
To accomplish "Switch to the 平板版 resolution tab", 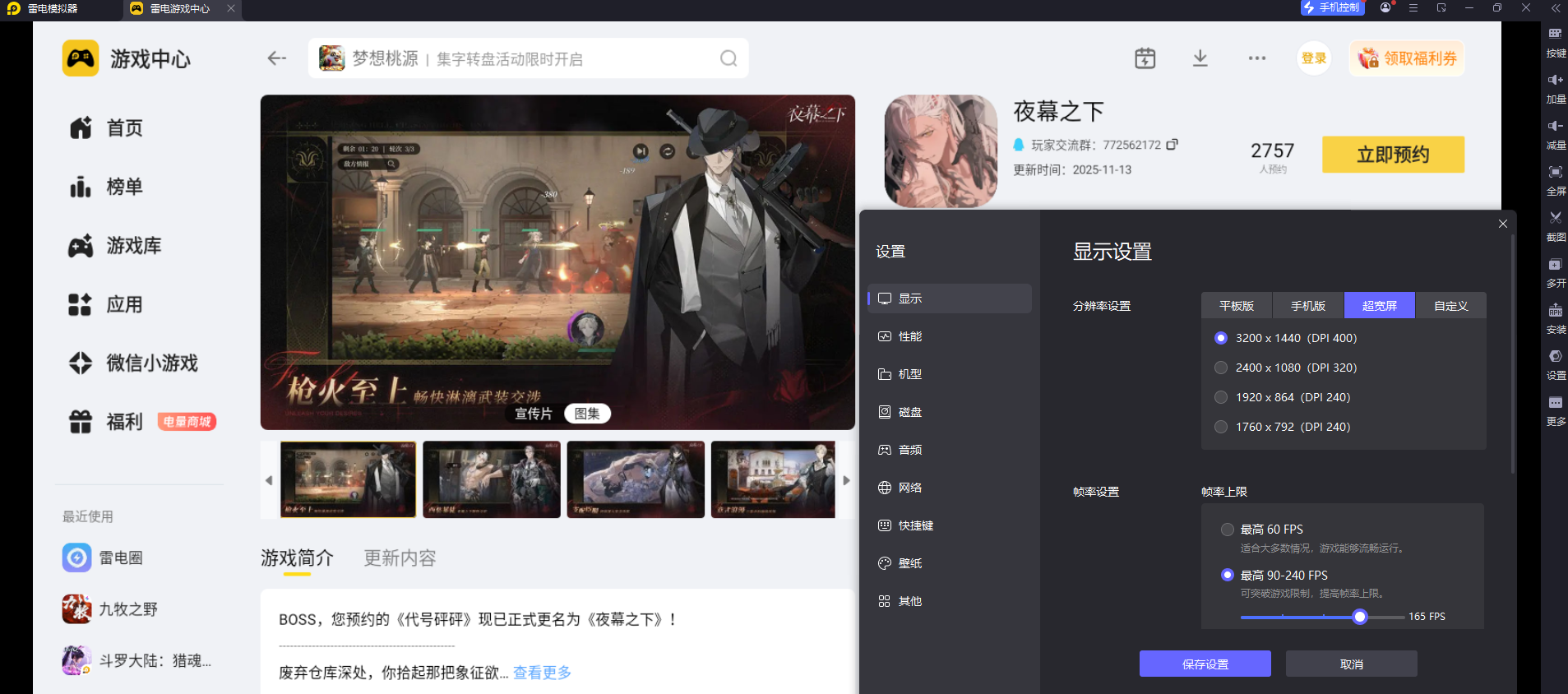I will (x=1237, y=305).
